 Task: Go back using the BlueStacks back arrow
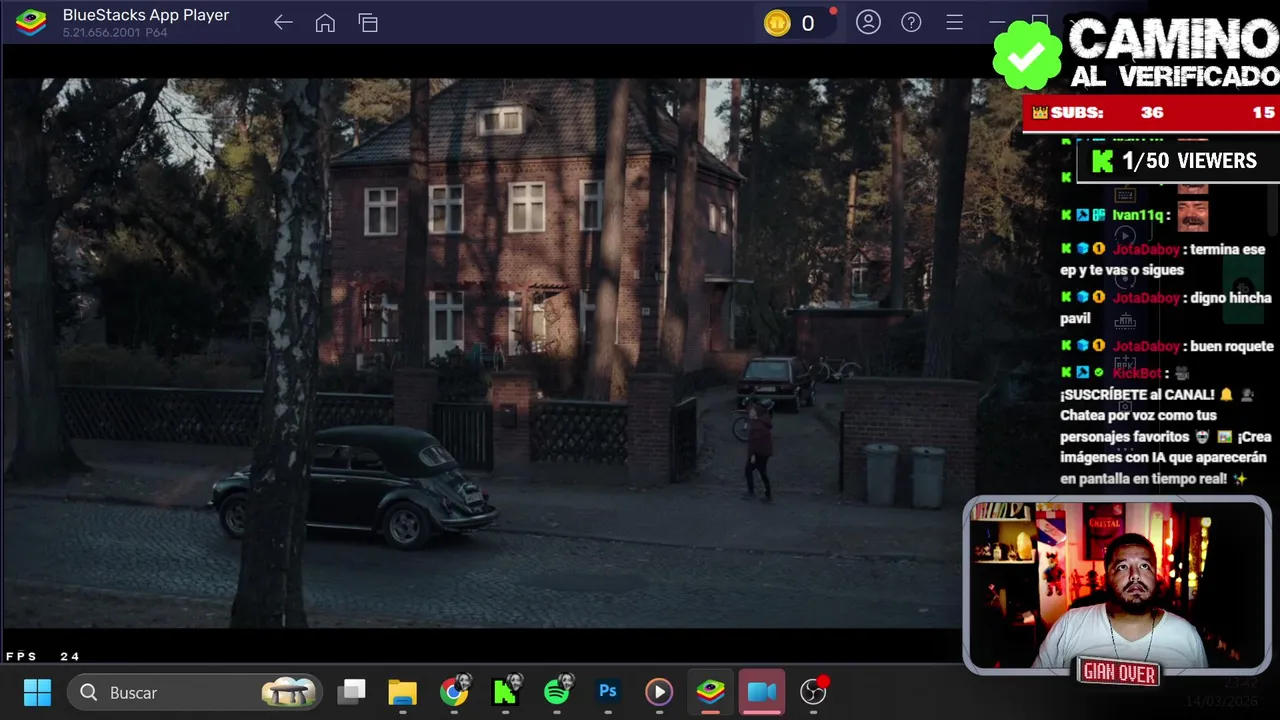click(x=283, y=22)
